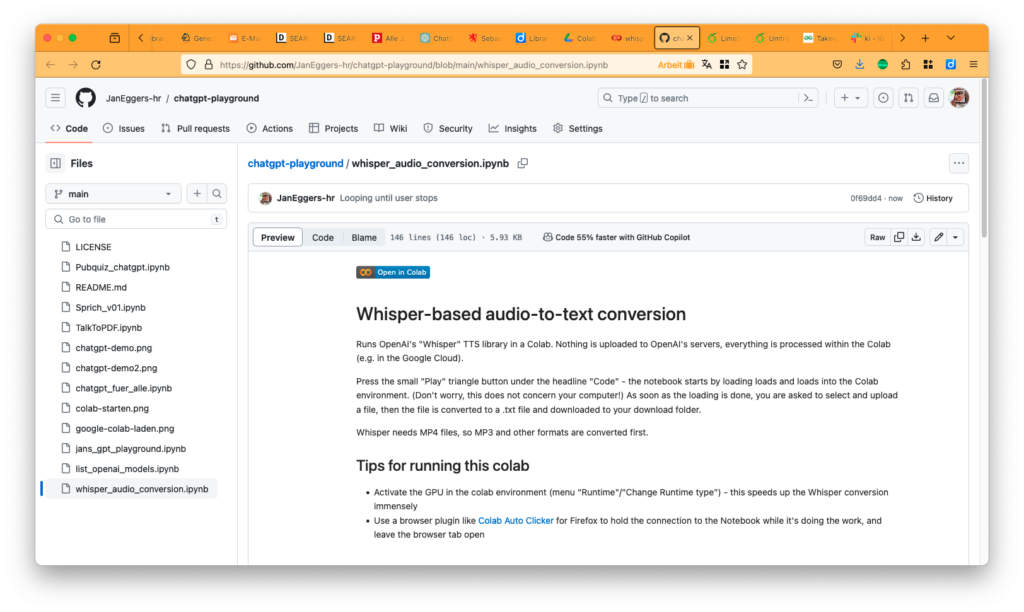The width and height of the screenshot is (1024, 612).
Task: Open the user avatar menu
Action: (x=959, y=98)
